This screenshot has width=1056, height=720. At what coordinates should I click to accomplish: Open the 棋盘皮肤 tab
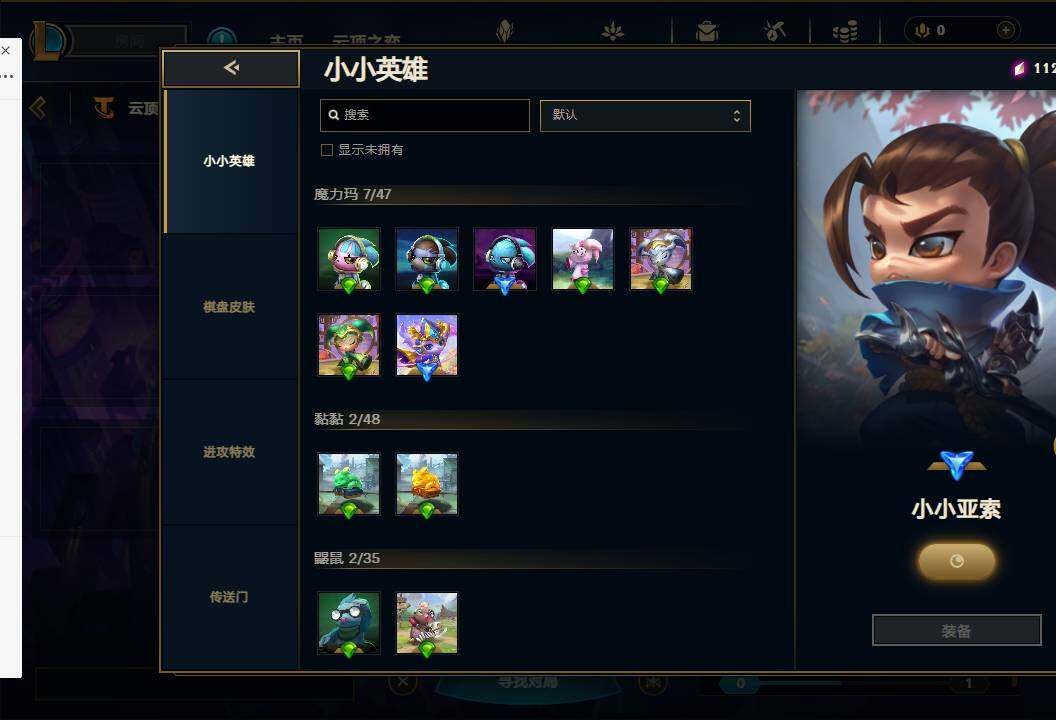point(230,307)
